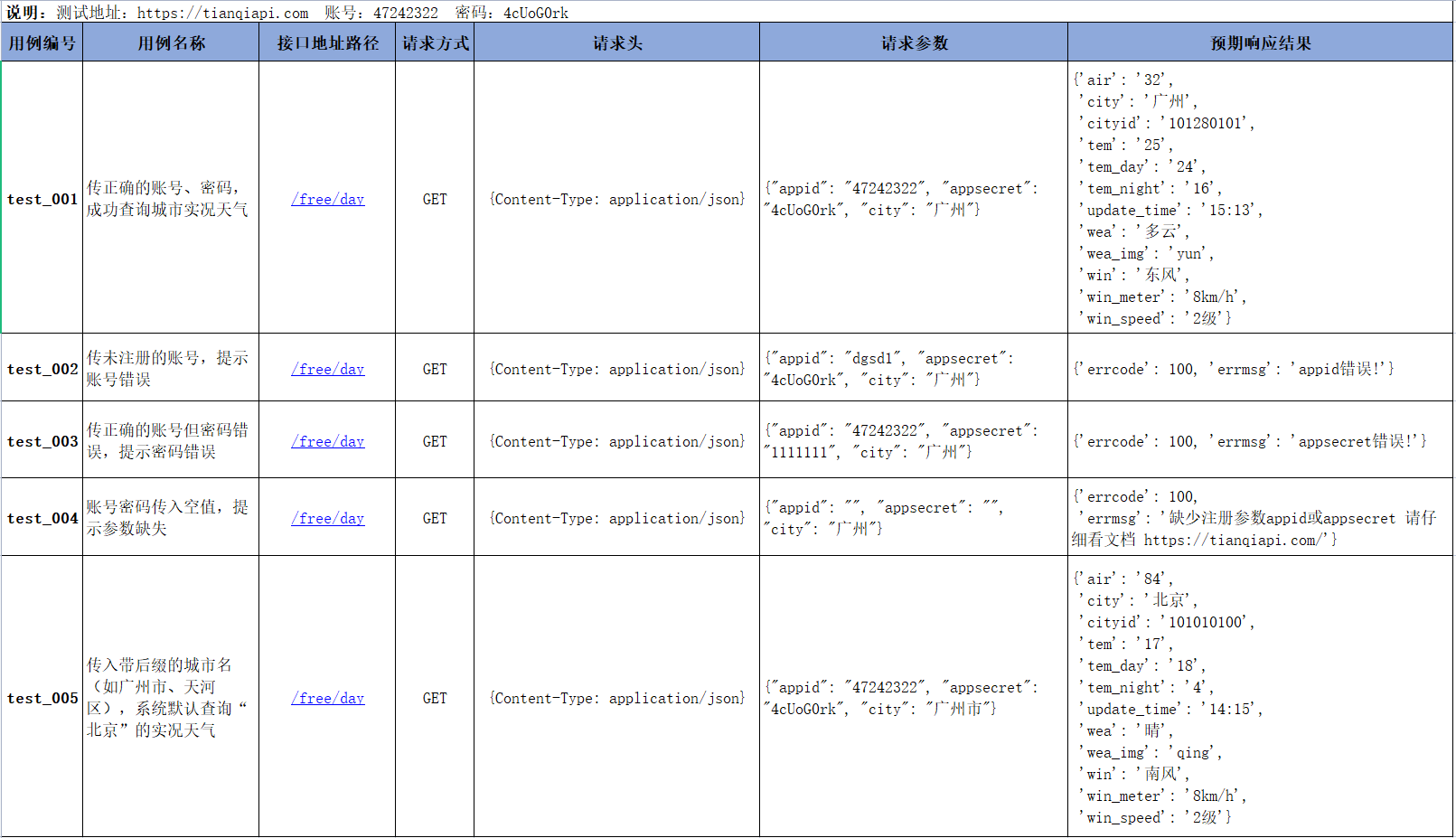Select the 请求头 column header

[x=617, y=42]
